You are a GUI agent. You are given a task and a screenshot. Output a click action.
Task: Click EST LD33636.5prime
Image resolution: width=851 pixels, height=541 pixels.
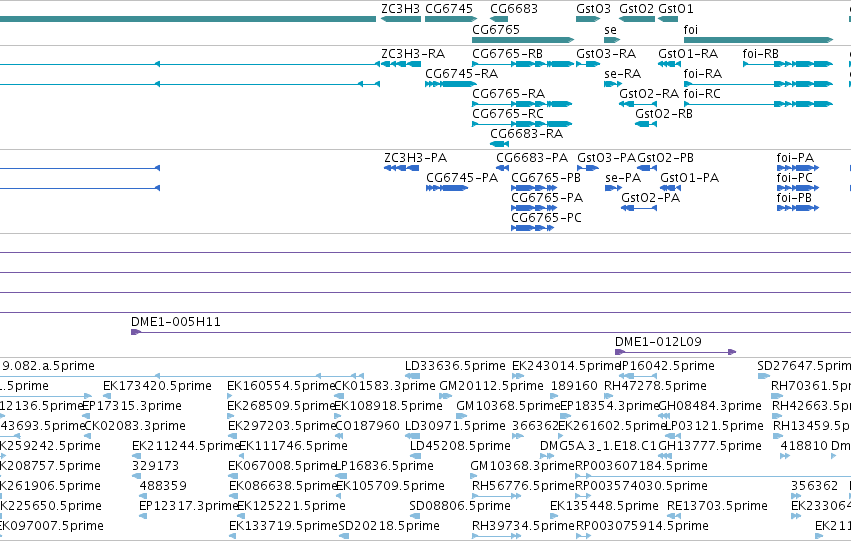point(455,366)
